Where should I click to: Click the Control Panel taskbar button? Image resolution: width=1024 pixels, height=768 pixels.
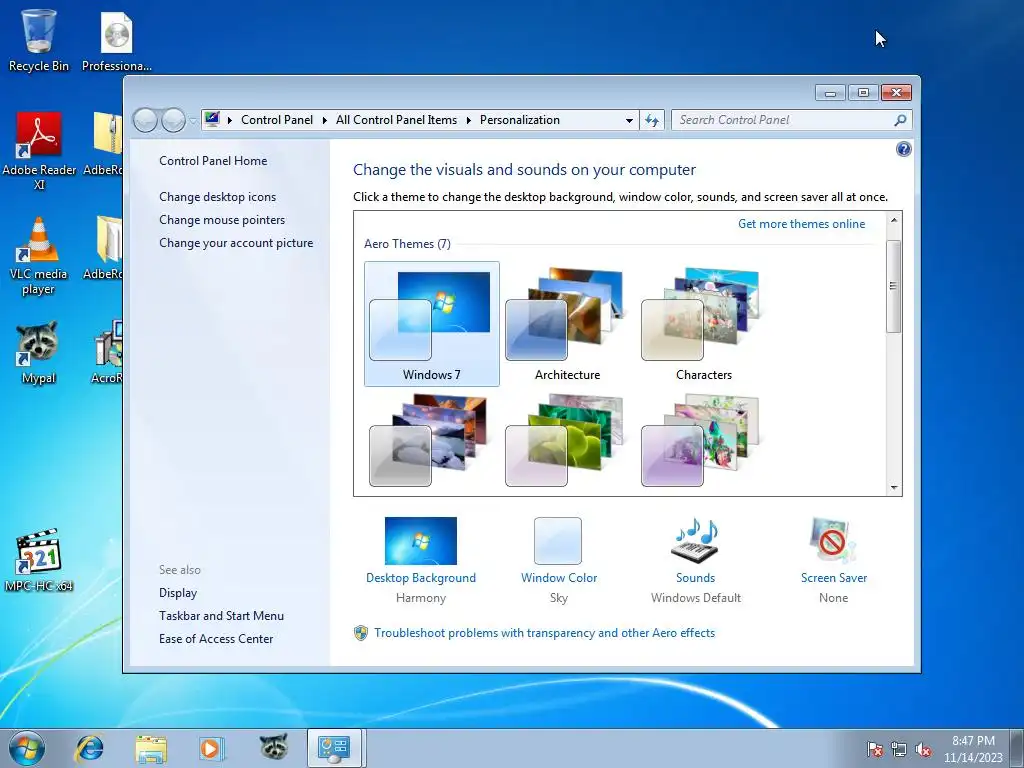334,748
